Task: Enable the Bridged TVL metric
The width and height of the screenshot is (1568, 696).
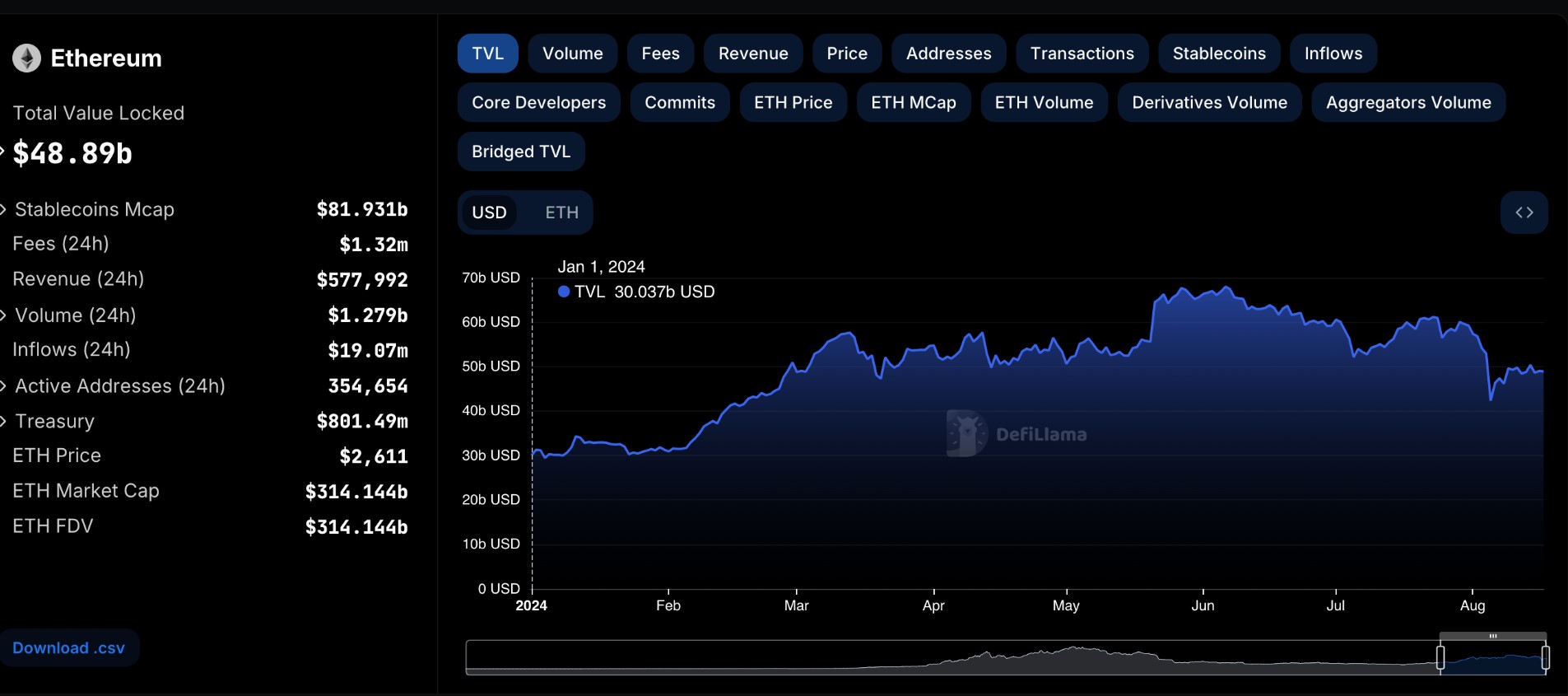Action: tap(521, 152)
